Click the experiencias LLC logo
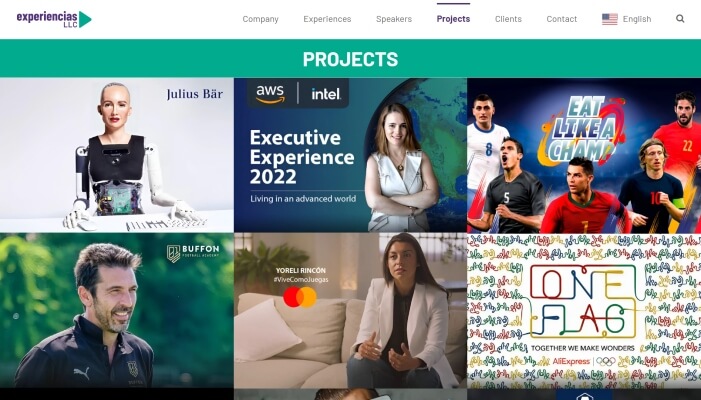701x400 pixels. pos(54,19)
